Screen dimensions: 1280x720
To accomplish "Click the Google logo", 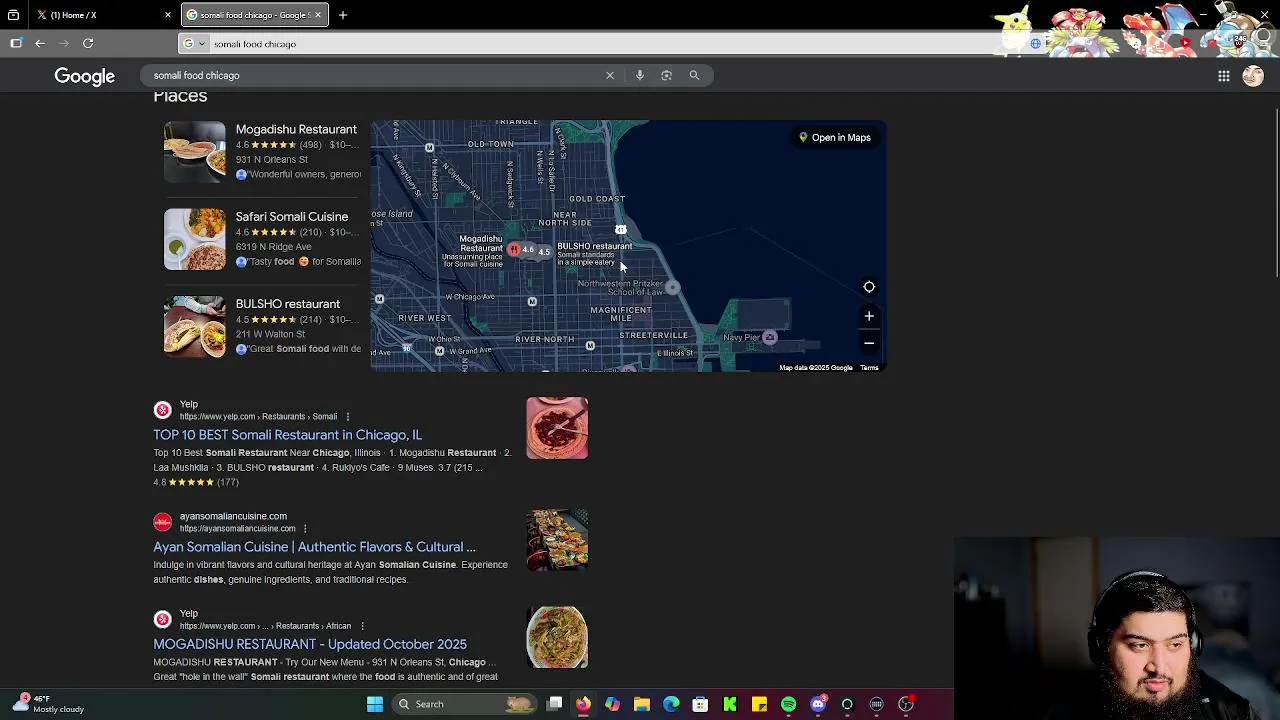I will tap(85, 76).
